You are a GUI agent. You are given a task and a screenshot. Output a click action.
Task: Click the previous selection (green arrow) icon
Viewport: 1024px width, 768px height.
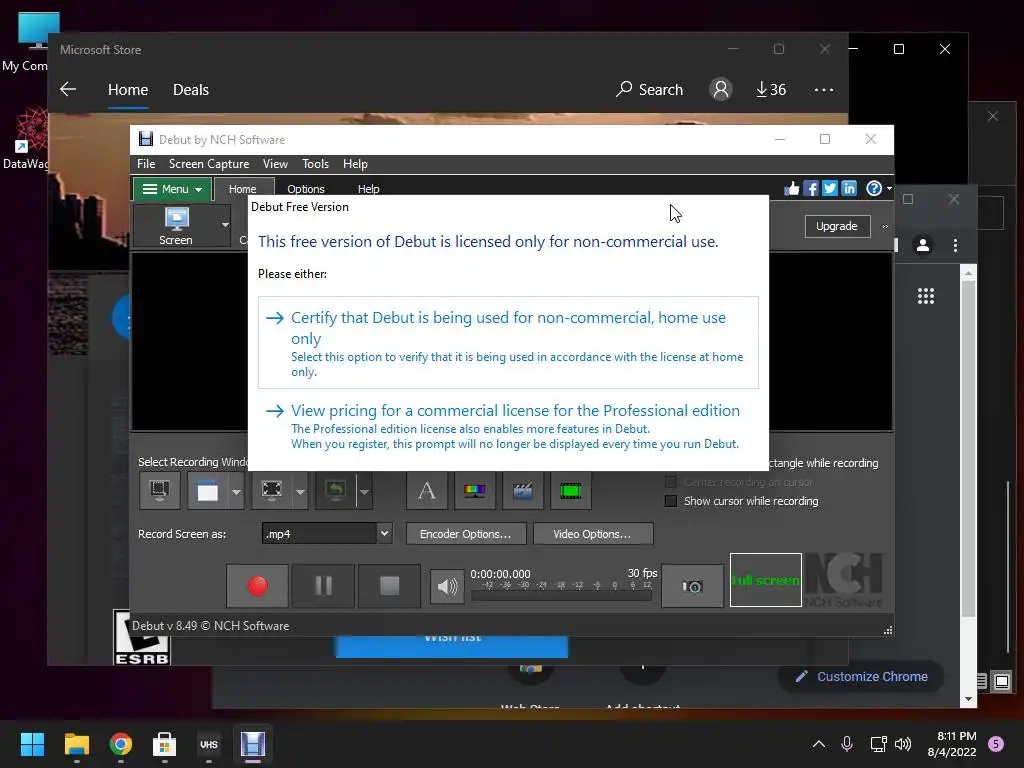(x=336, y=490)
